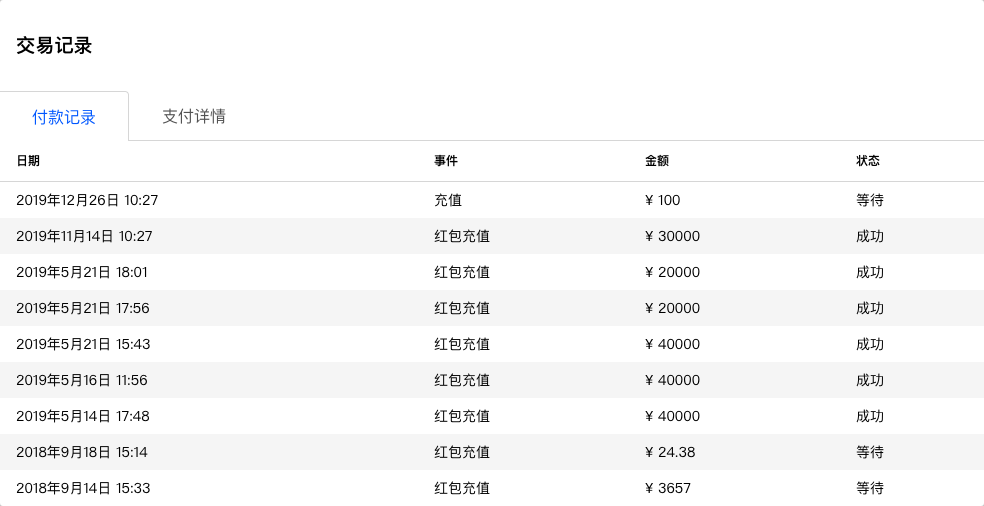Viewport: 984px width, 506px height.
Task: Select the 2018年9月18日 15:14 transaction row
Action: coord(492,452)
